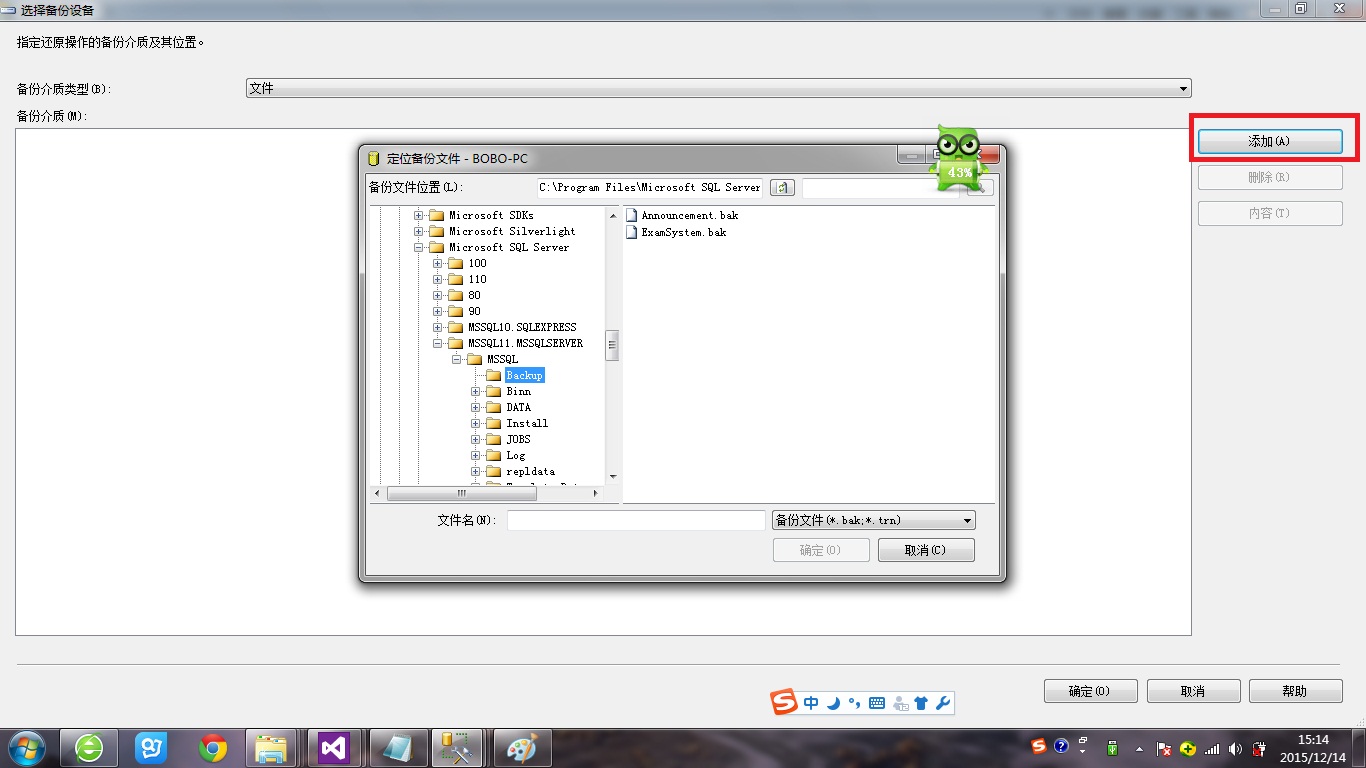Click the volume icon in system tray

[1236, 748]
